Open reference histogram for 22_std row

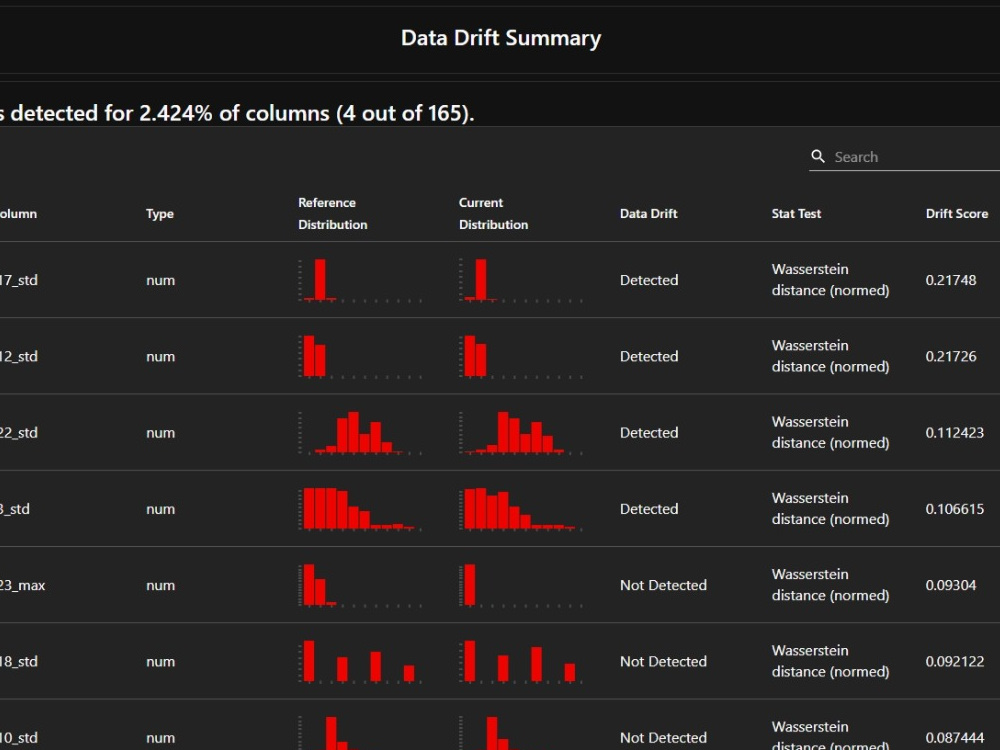[x=360, y=432]
